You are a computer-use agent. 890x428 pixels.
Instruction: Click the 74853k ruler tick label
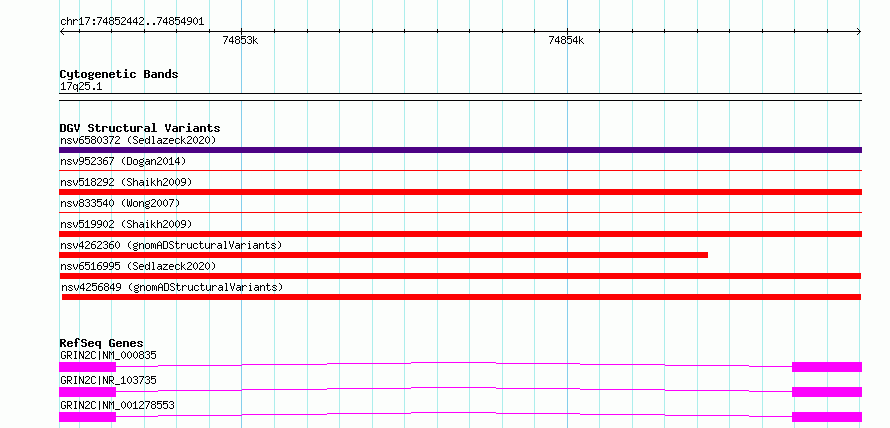point(241,40)
